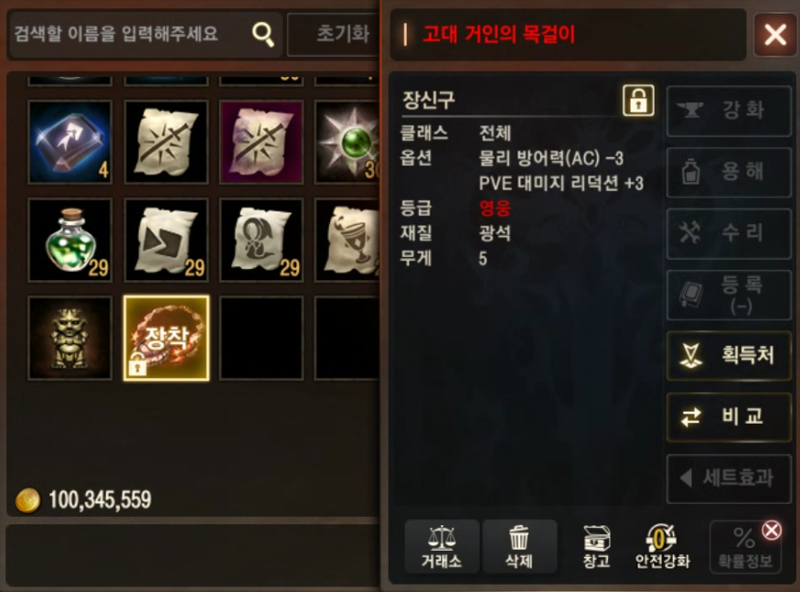This screenshot has width=800, height=592.
Task: Click the 획득처 acquisition source button
Action: click(x=729, y=355)
